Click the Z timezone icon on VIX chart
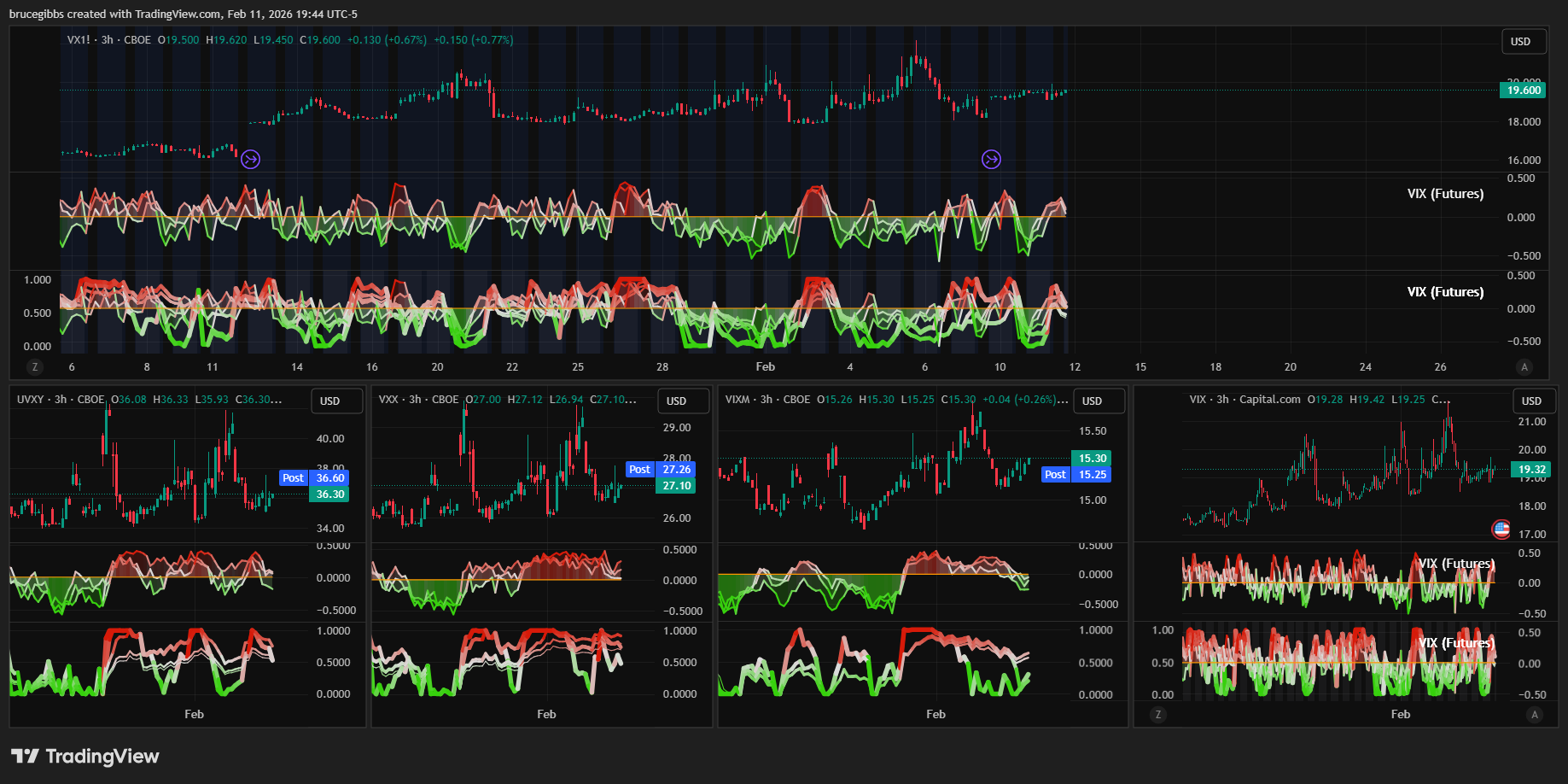Image resolution: width=1568 pixels, height=784 pixels. point(1158,715)
